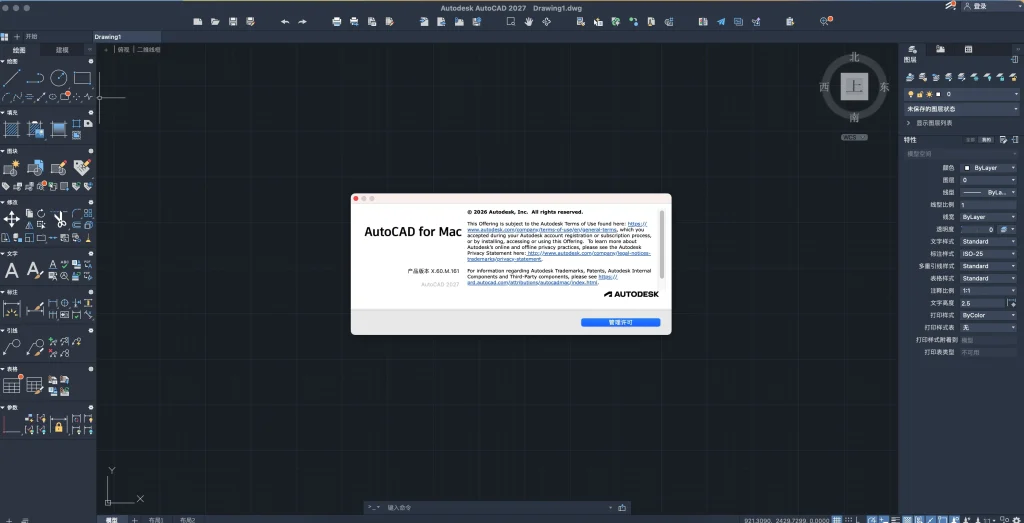This screenshot has height=523, width=1024.
Task: Open the plot style ByColor dropdown
Action: (989, 315)
